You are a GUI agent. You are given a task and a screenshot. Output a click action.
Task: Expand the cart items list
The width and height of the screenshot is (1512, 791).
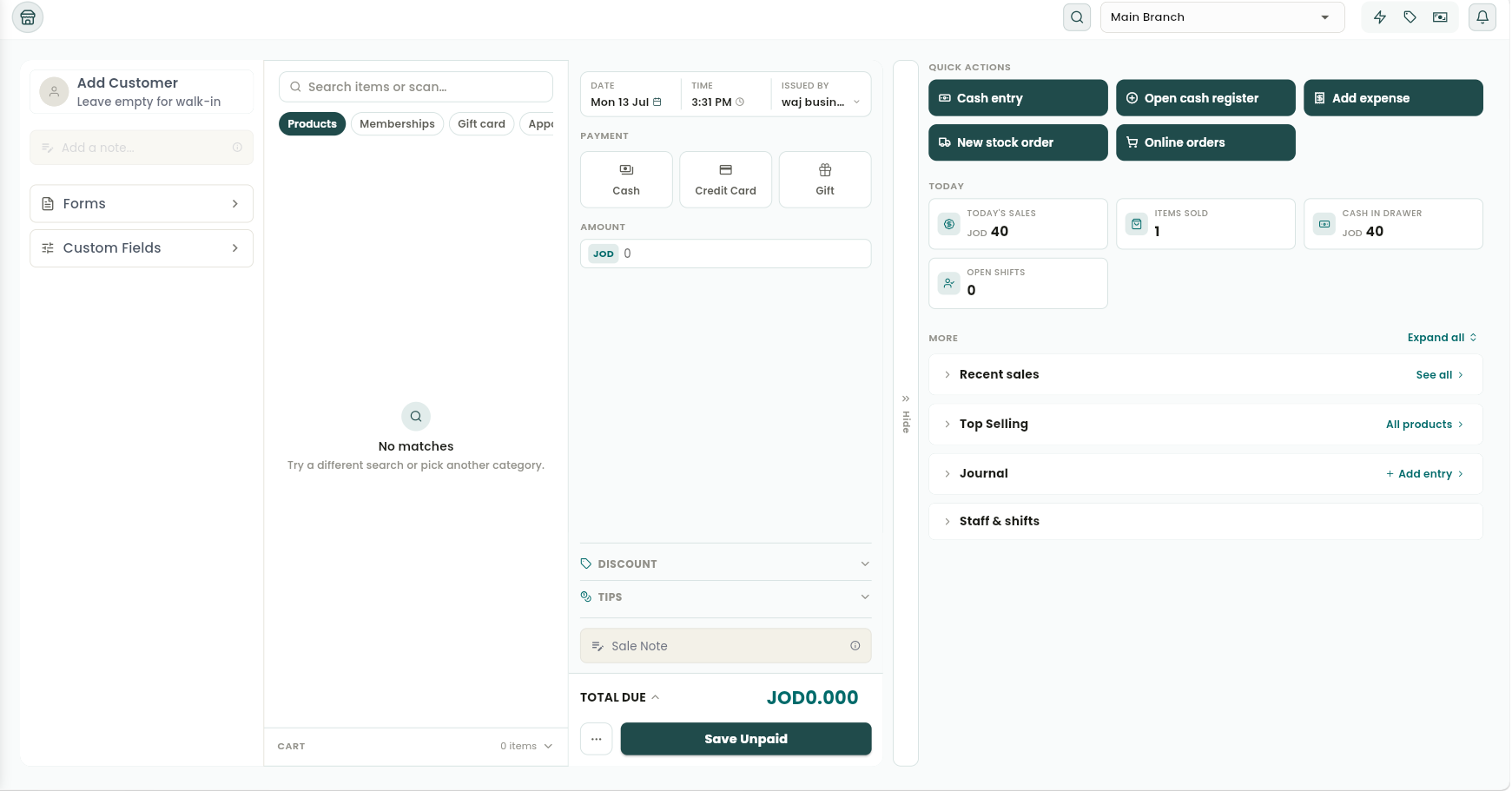pyautogui.click(x=526, y=747)
